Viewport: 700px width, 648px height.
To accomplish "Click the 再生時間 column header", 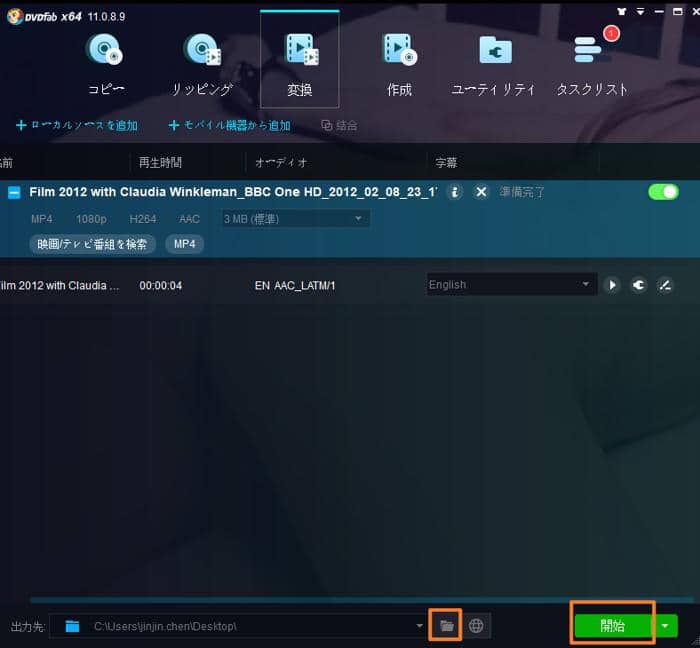I will [160, 162].
